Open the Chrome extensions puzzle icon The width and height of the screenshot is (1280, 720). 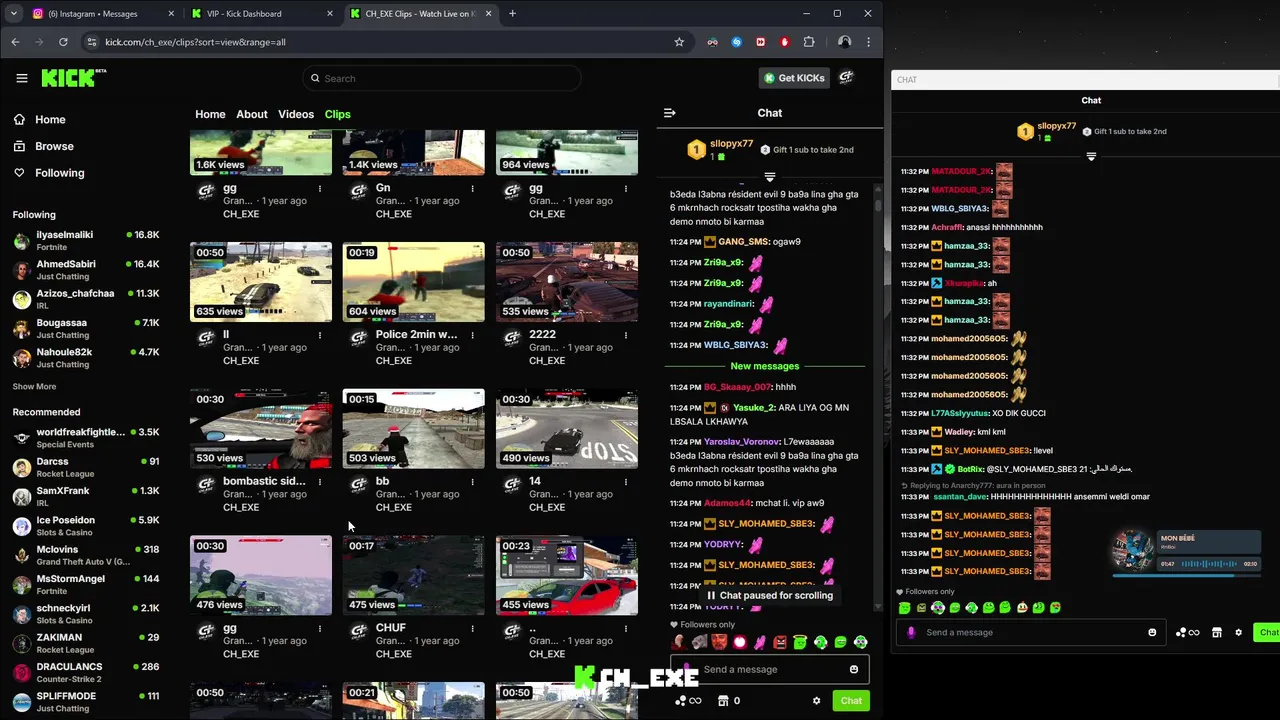[x=809, y=42]
